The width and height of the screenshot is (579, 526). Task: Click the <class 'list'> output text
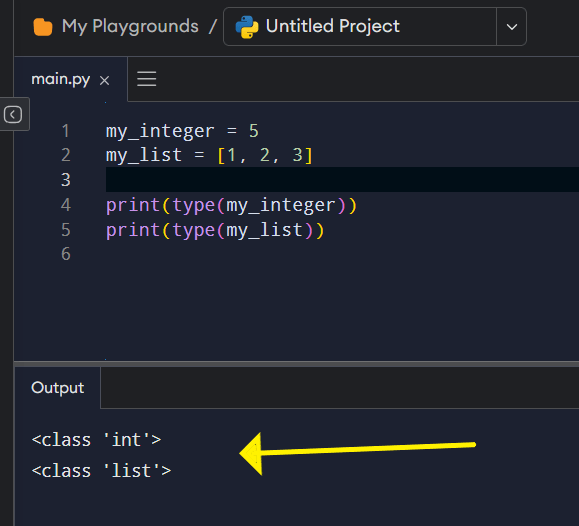click(x=102, y=471)
